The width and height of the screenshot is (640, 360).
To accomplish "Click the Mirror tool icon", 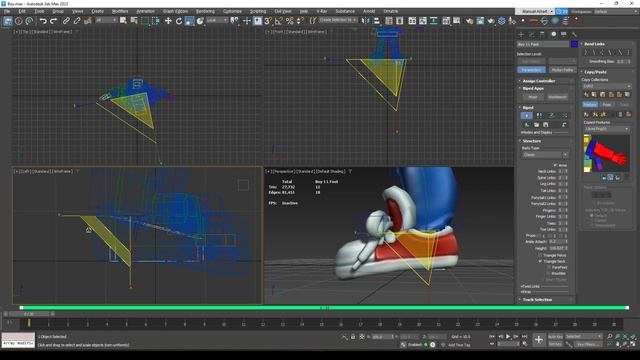I will pyautogui.click(x=366, y=21).
